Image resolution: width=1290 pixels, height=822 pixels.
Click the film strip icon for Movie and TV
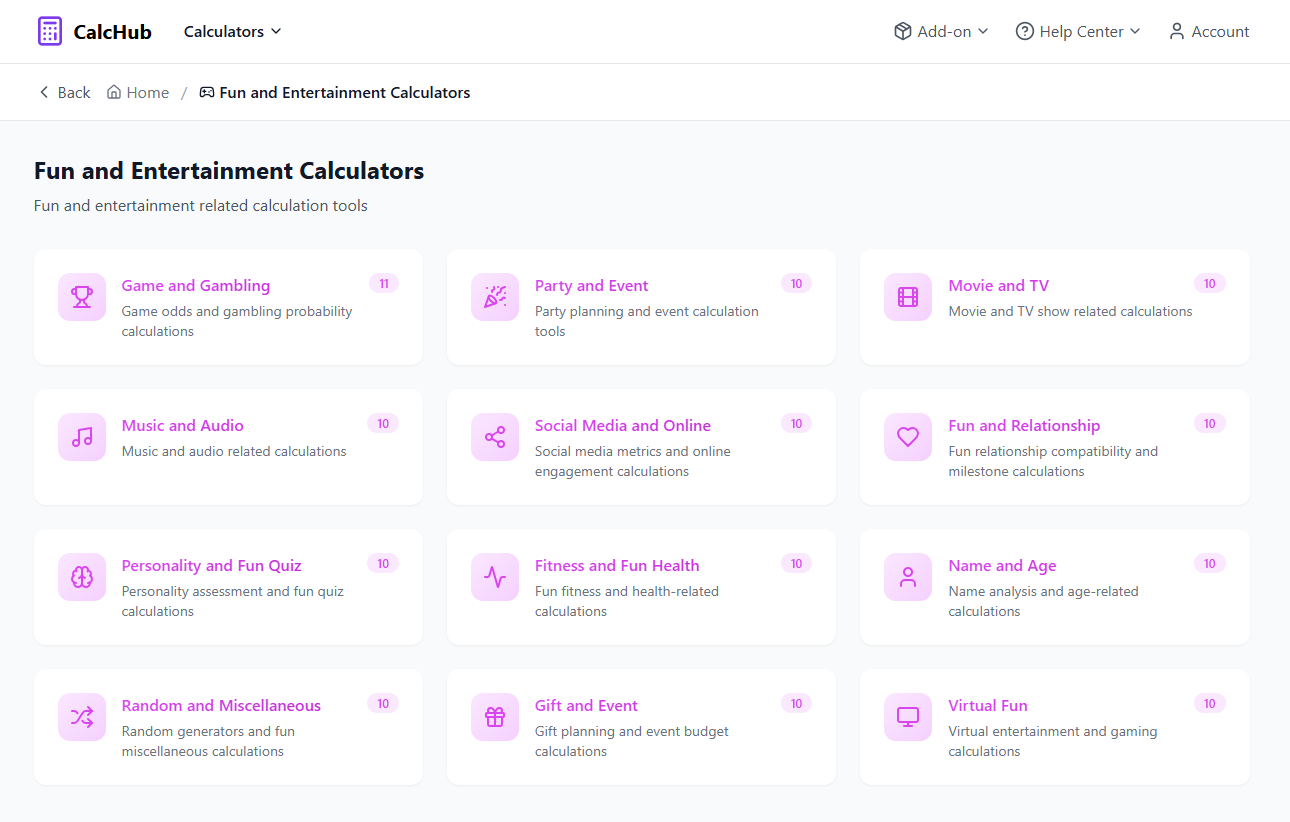[x=908, y=297]
